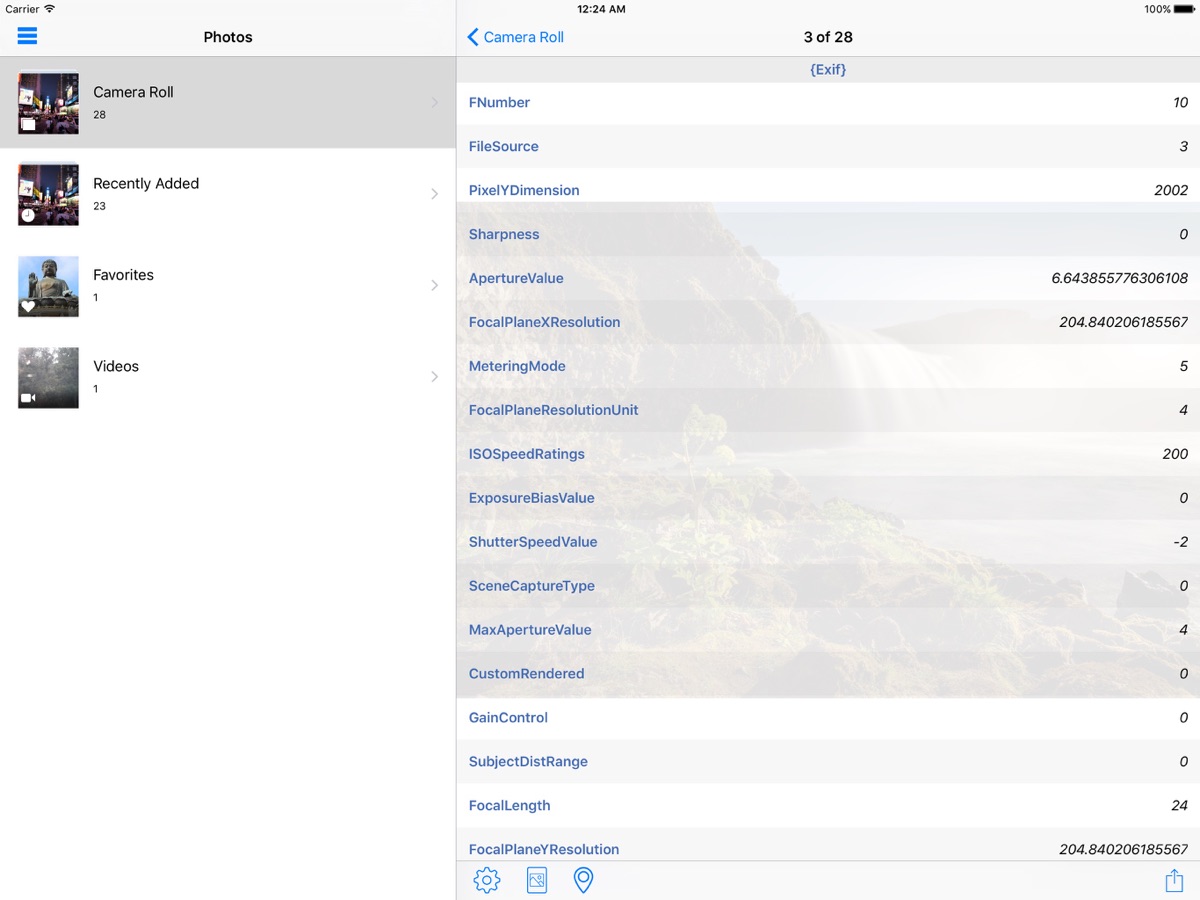Open the Favorites album Buddha thumbnail
Screen dimensions: 1200x900
click(48, 286)
